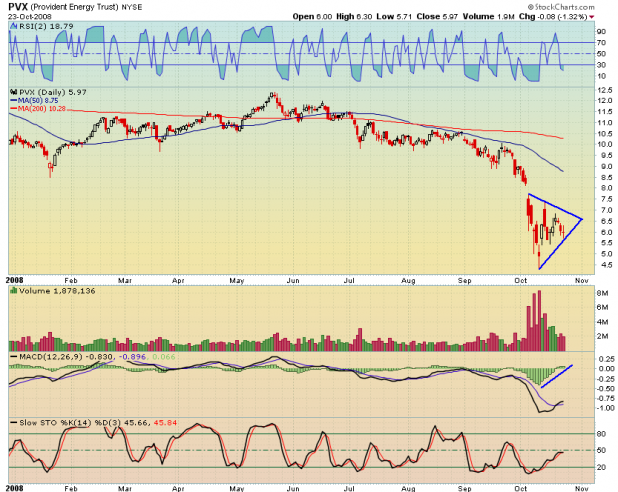Viewport: 618px width, 492px height.
Task: Click the red 45.84 stochastic value
Action: (x=165, y=423)
